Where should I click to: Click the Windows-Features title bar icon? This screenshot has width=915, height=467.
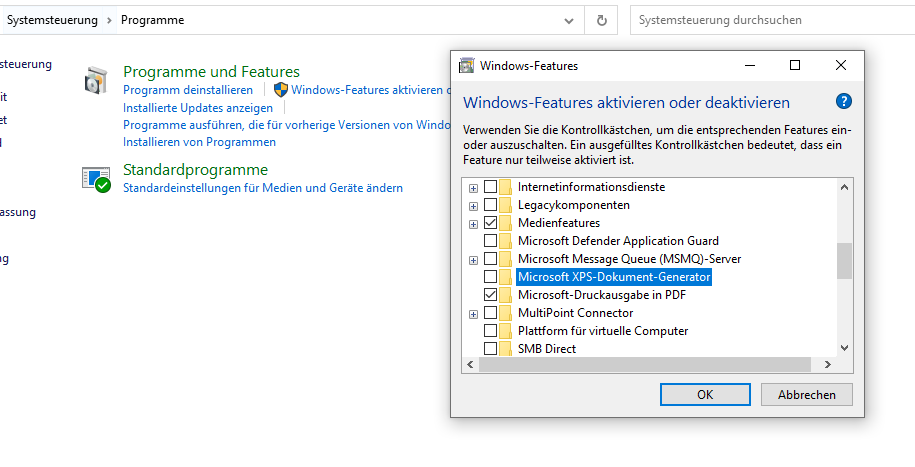tap(466, 65)
